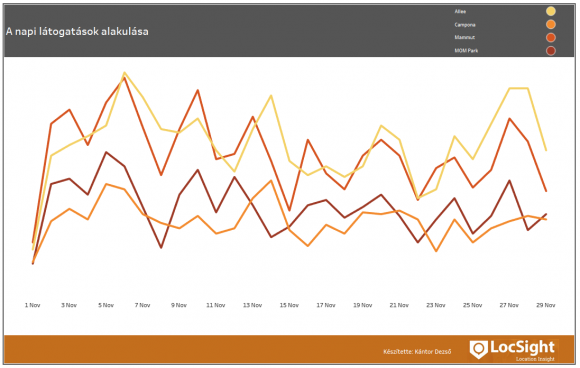This screenshot has height=368, width=580.
Task: Click the Allee yellow legend circle
Action: [x=551, y=11]
